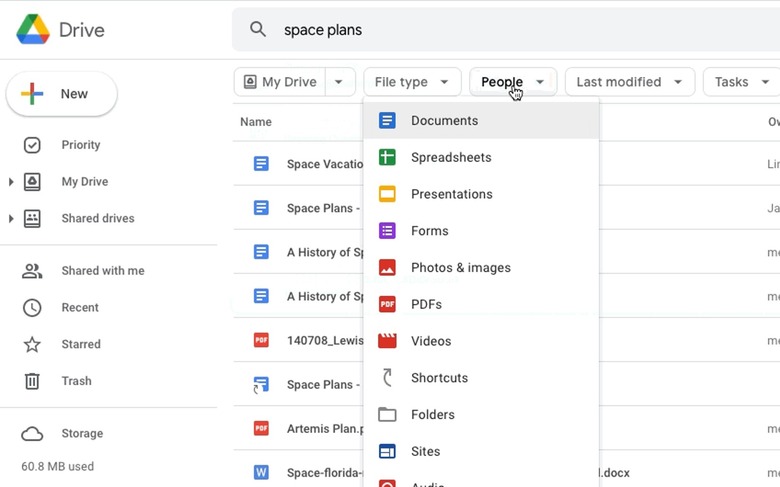Choose Spreadsheets from file type list
This screenshot has height=487, width=780.
tap(451, 158)
